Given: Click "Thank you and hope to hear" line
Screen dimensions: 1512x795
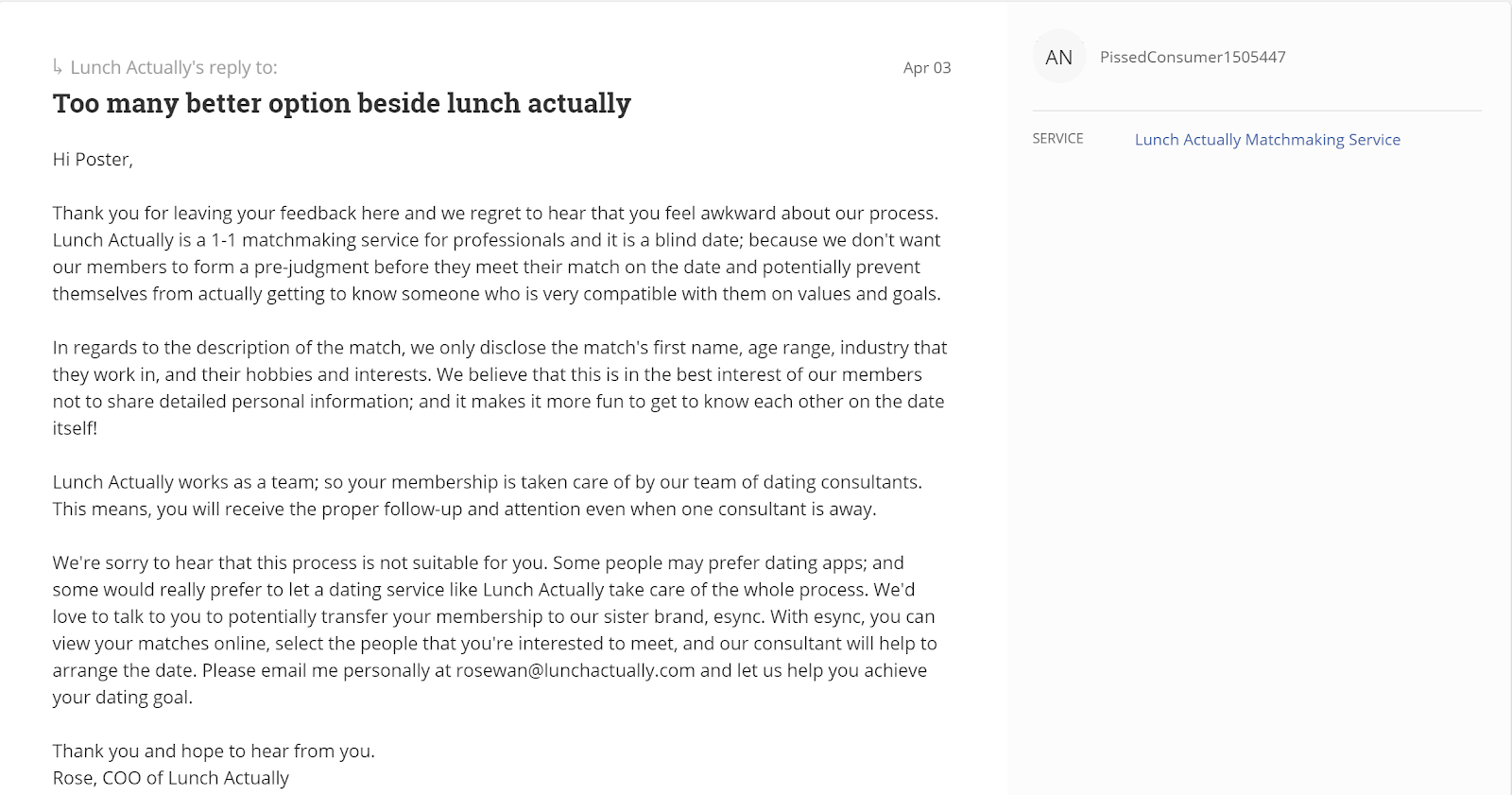Looking at the screenshot, I should 214,751.
